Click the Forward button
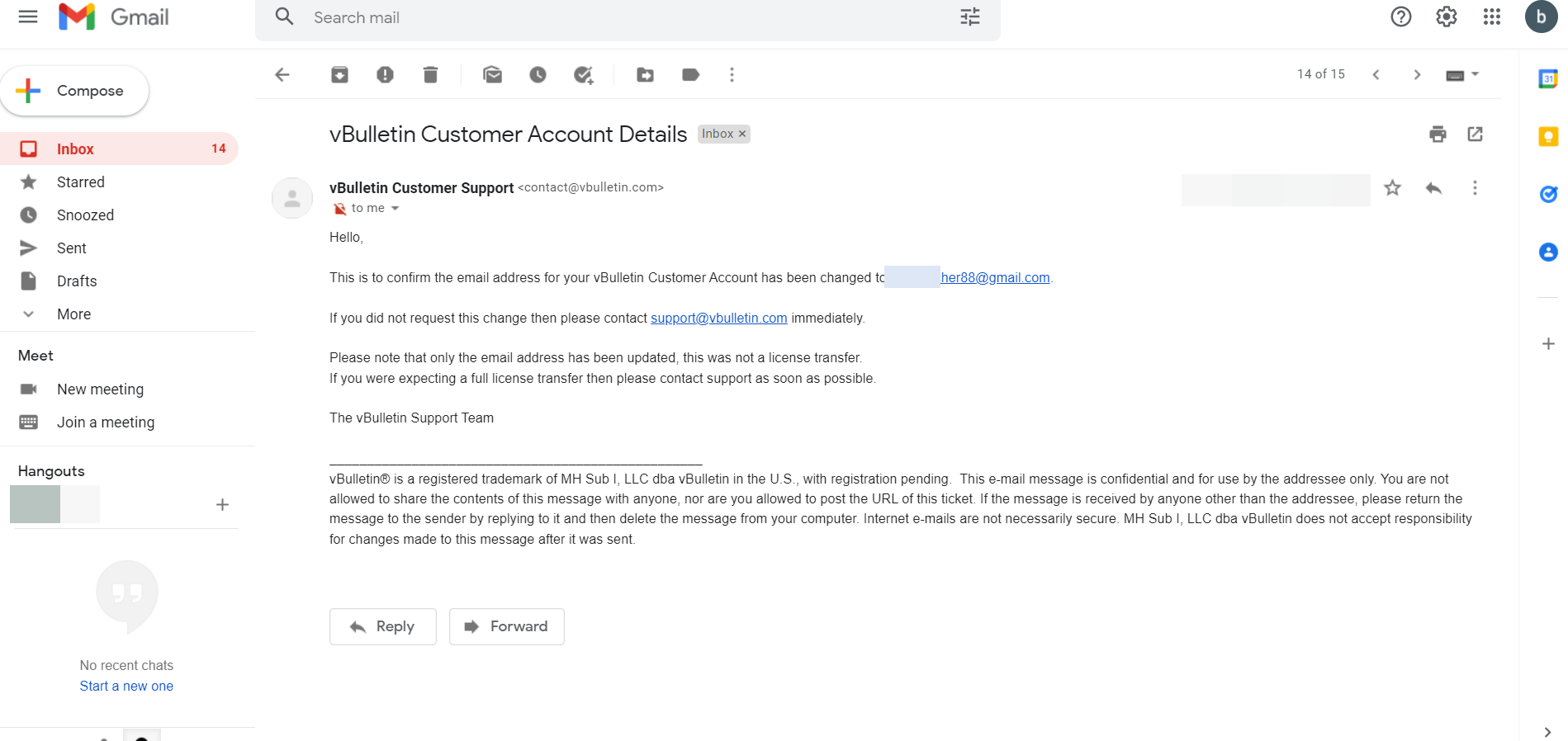This screenshot has width=1568, height=741. pos(506,626)
